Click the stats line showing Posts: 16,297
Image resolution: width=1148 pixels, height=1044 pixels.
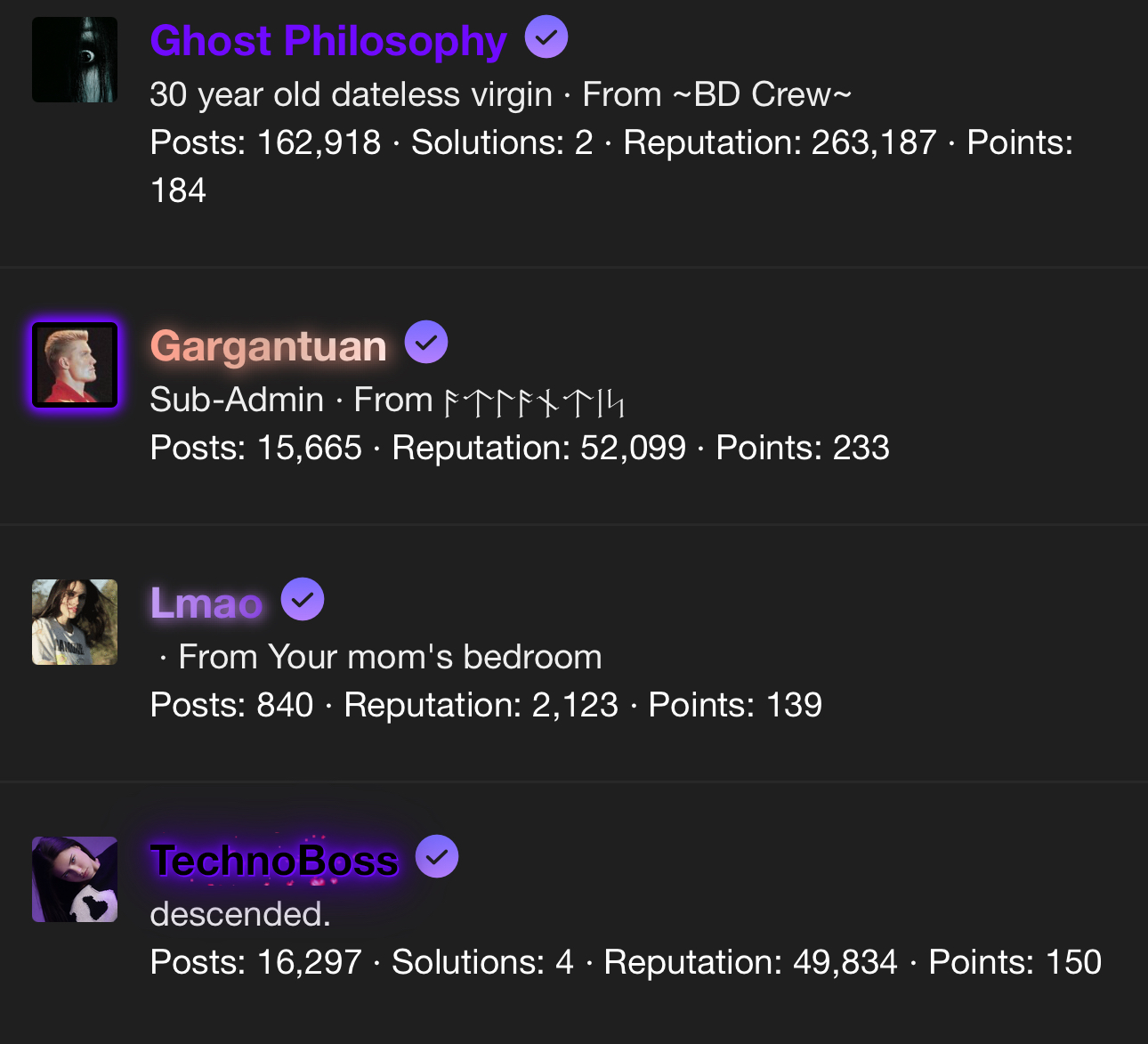click(625, 962)
